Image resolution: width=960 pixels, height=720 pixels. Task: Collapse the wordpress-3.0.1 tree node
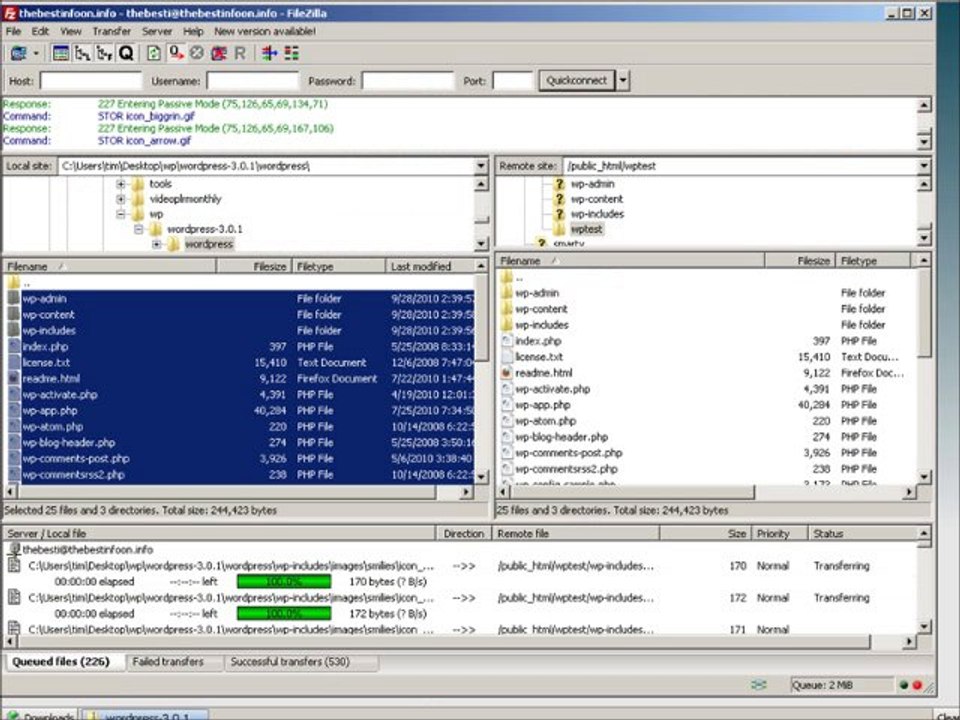[x=139, y=229]
